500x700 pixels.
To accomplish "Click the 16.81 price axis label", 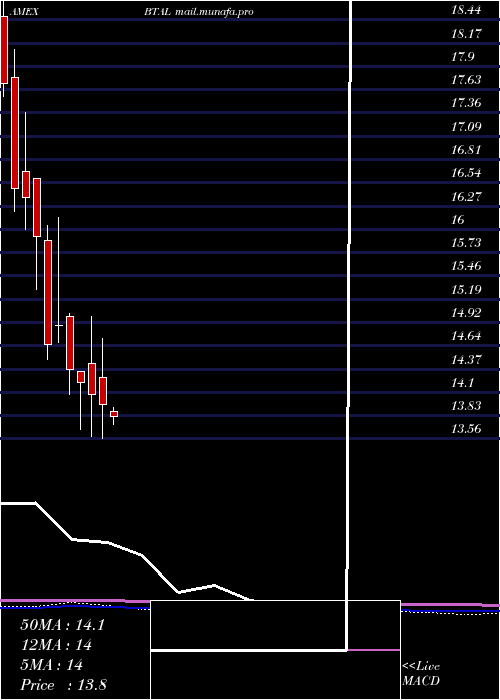I will click(x=466, y=150).
